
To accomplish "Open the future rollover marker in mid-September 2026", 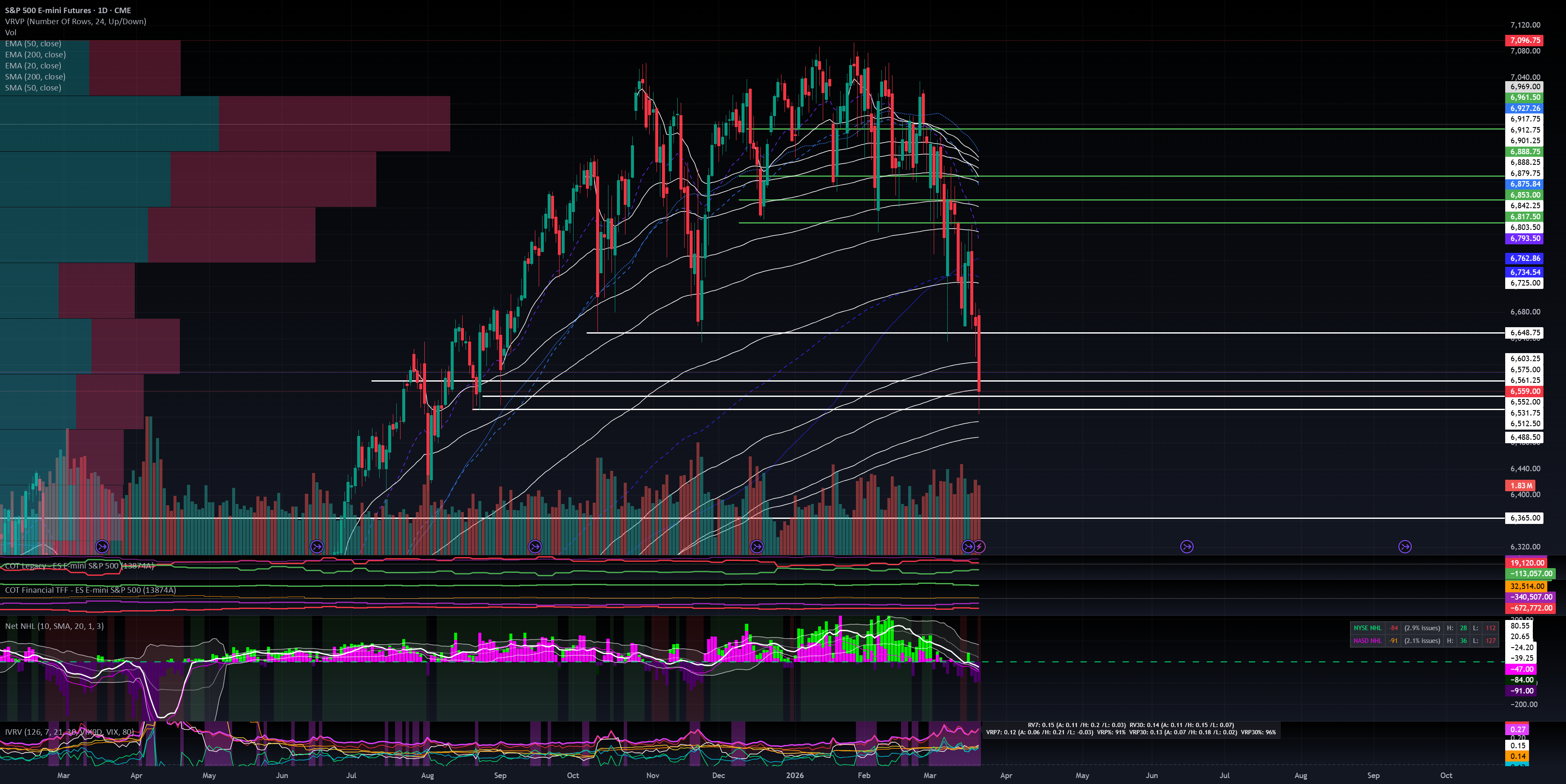I will coord(1405,546).
